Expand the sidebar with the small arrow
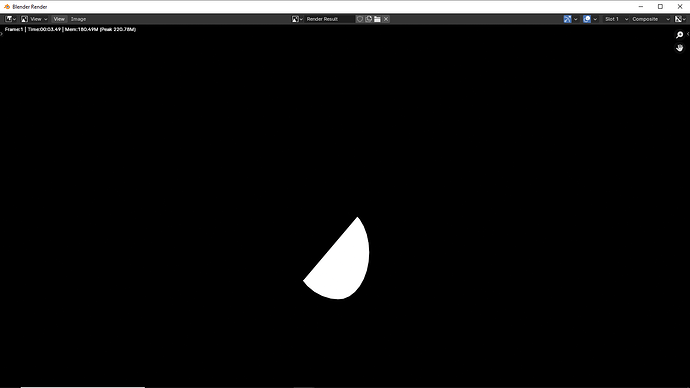The image size is (690, 388). coord(688,33)
